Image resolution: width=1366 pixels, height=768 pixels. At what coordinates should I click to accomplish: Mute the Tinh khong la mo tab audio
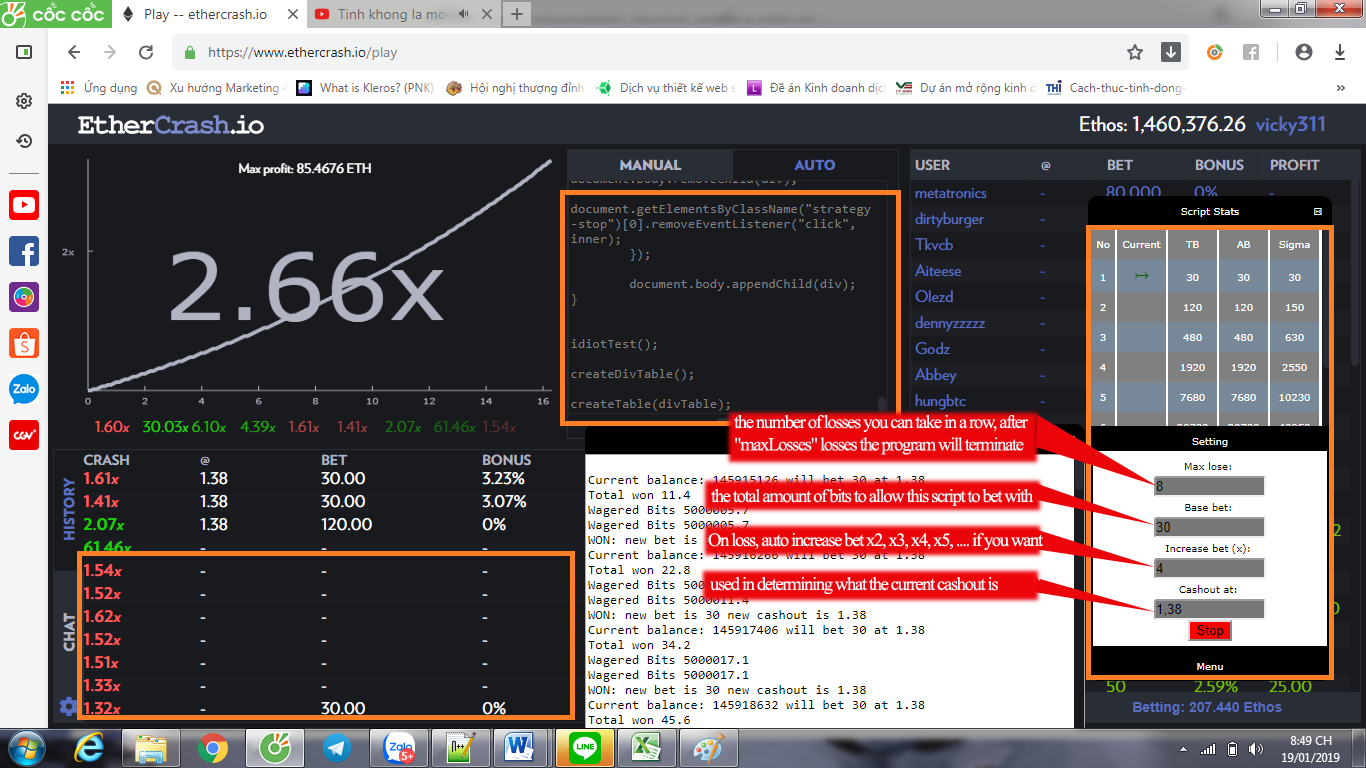[463, 14]
